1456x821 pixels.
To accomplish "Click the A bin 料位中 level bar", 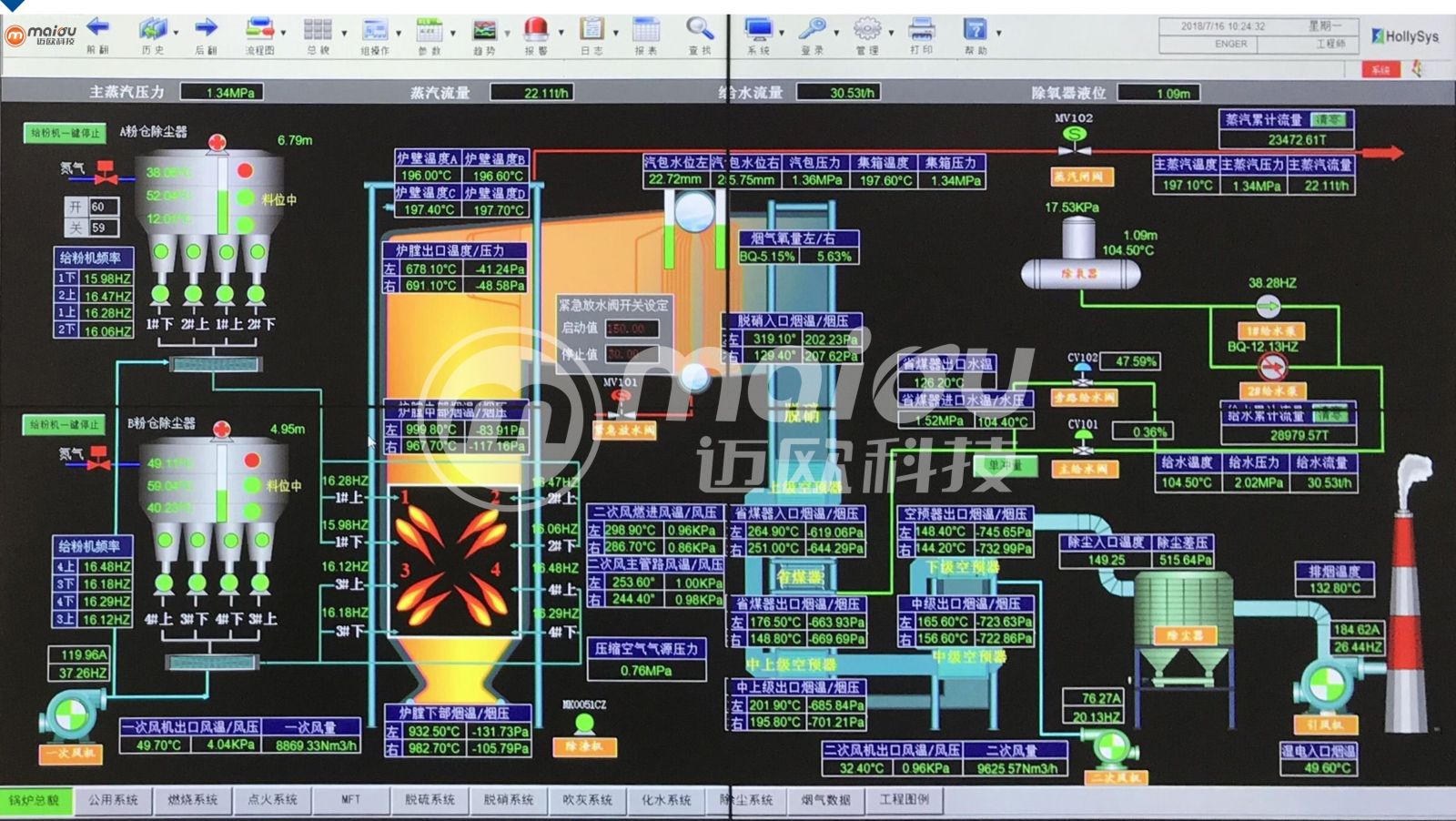I will (223, 198).
